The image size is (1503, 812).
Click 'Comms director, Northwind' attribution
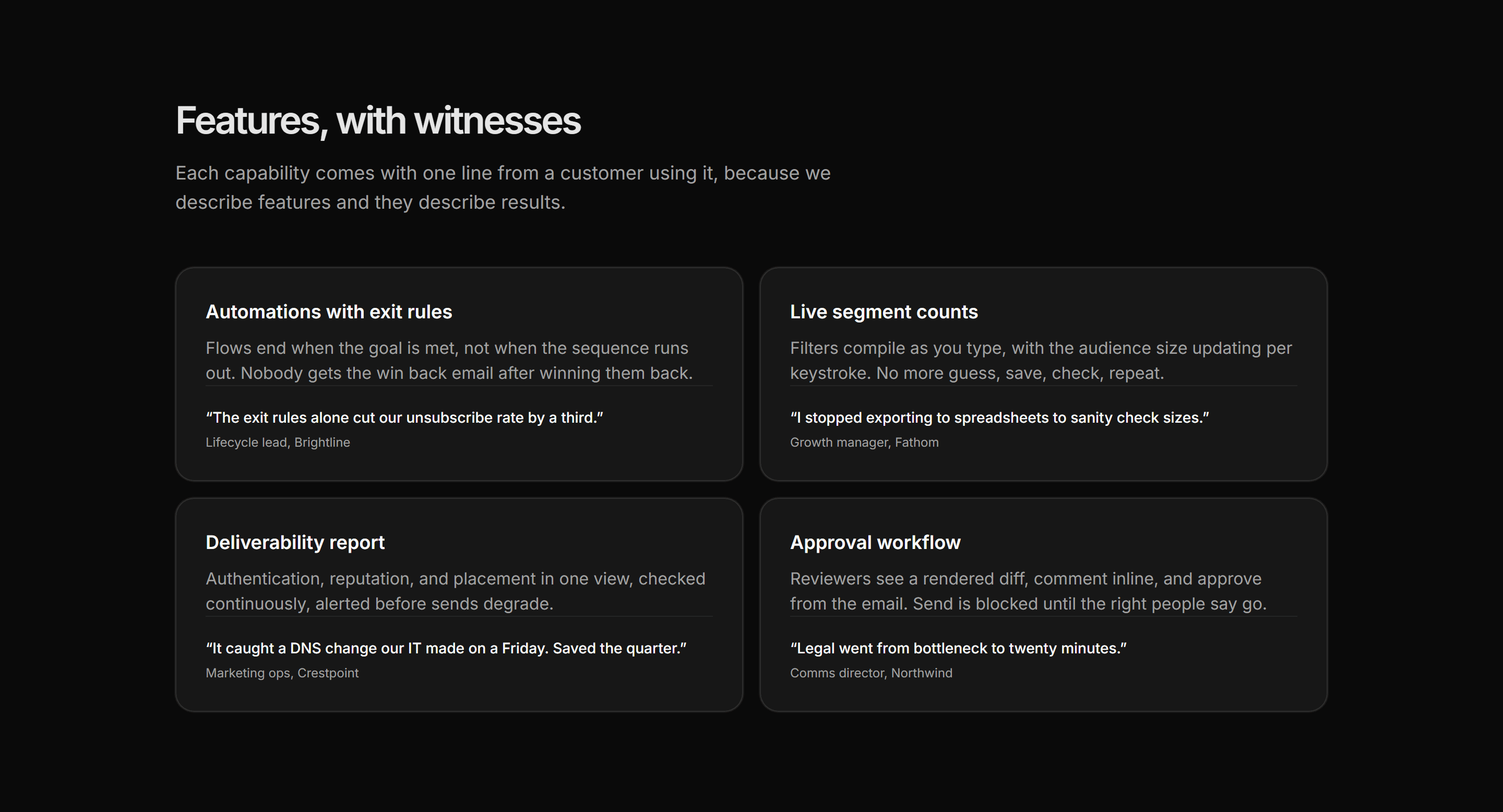click(871, 673)
